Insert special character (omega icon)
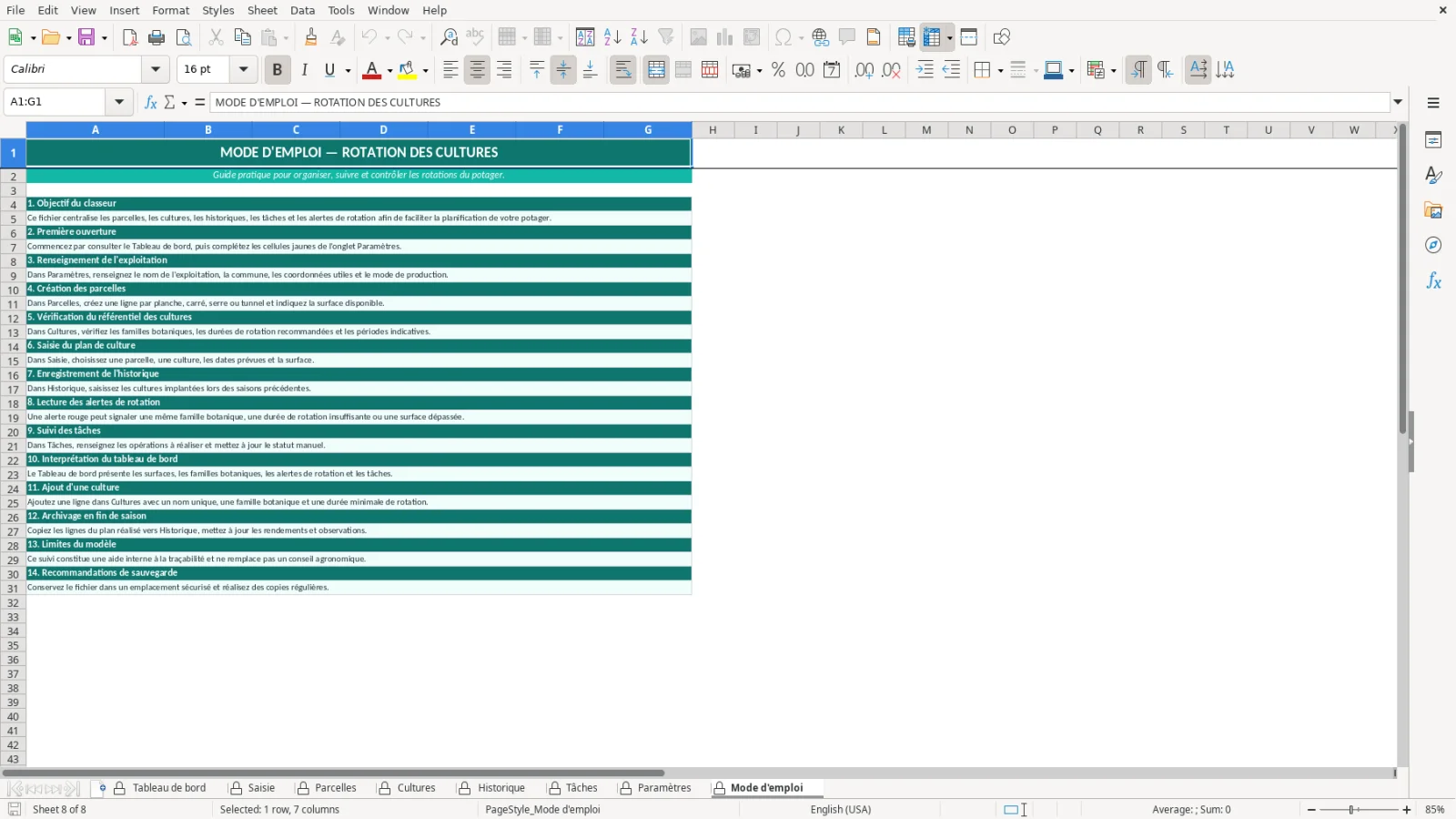 point(783,37)
